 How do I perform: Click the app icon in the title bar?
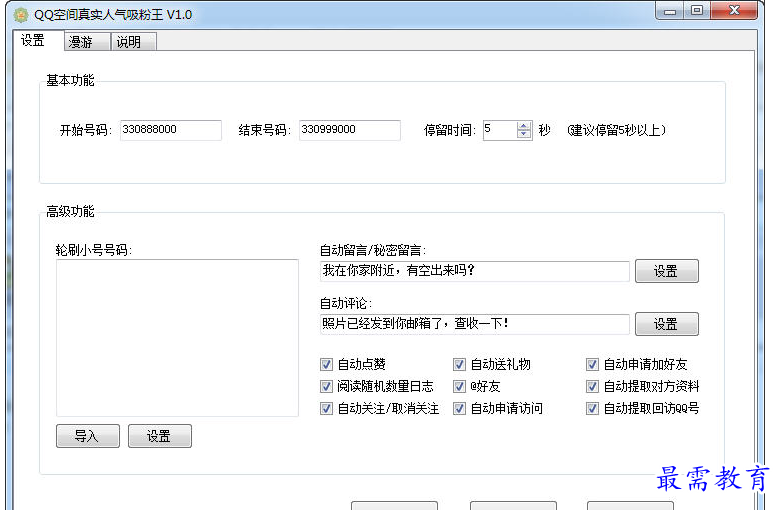[20, 15]
